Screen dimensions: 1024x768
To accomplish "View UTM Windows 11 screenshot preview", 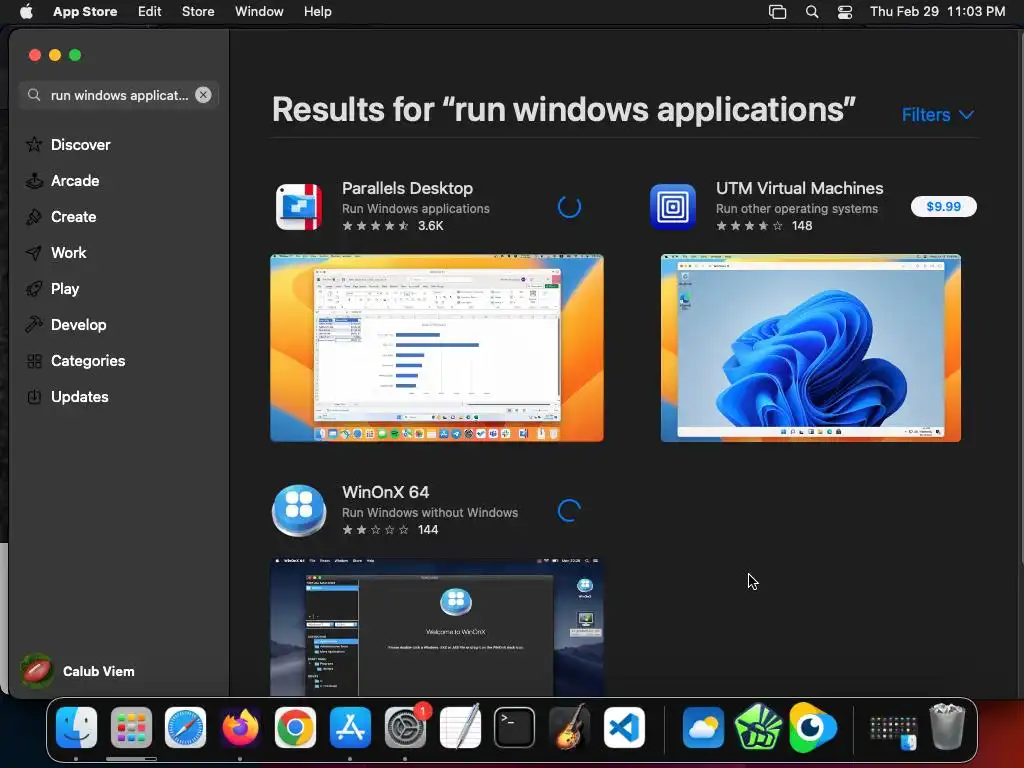I will point(810,348).
